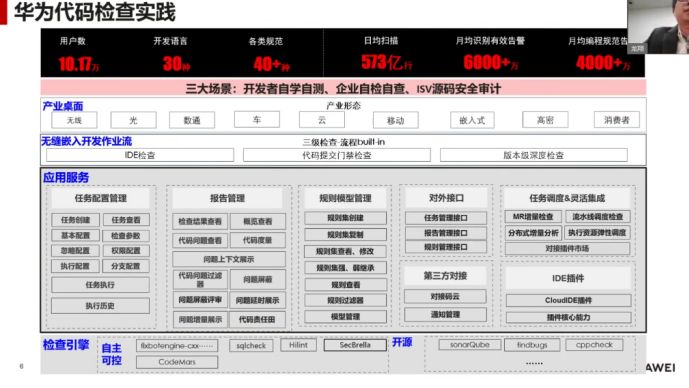Click the '规则集复制' box
The height and width of the screenshot is (388, 689).
click(345, 235)
